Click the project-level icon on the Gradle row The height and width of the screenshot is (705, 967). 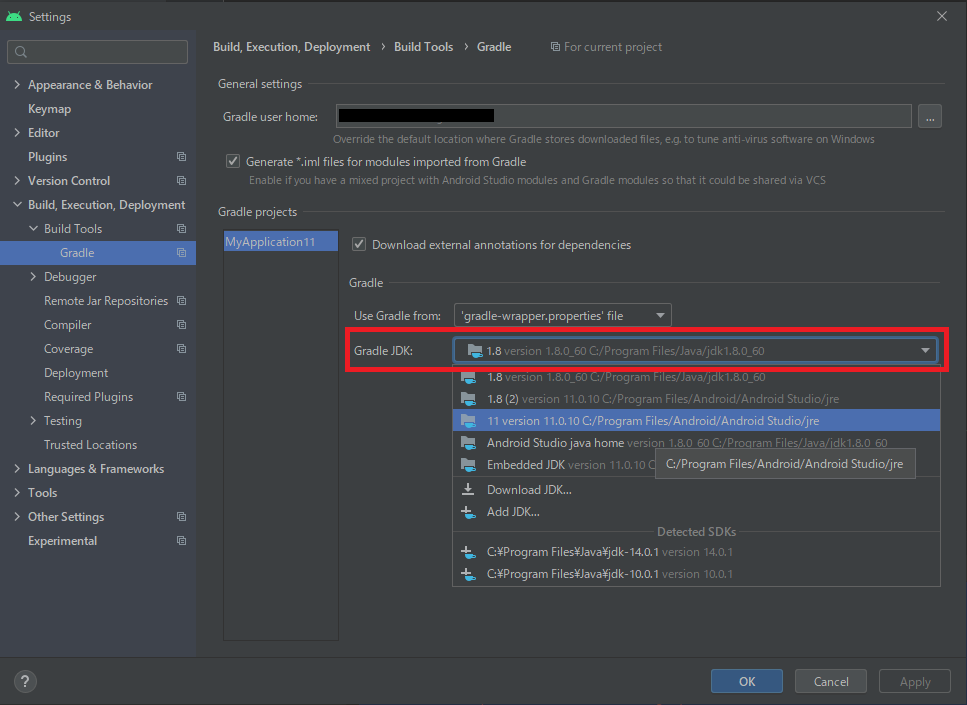(181, 253)
